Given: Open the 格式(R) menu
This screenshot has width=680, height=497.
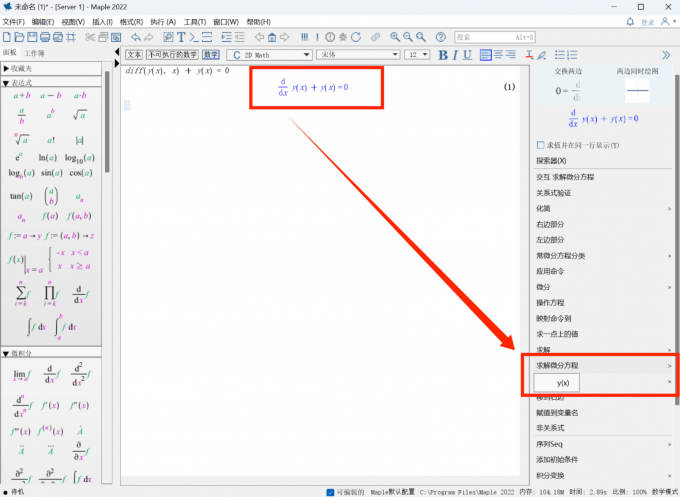Looking at the screenshot, I should [130, 21].
